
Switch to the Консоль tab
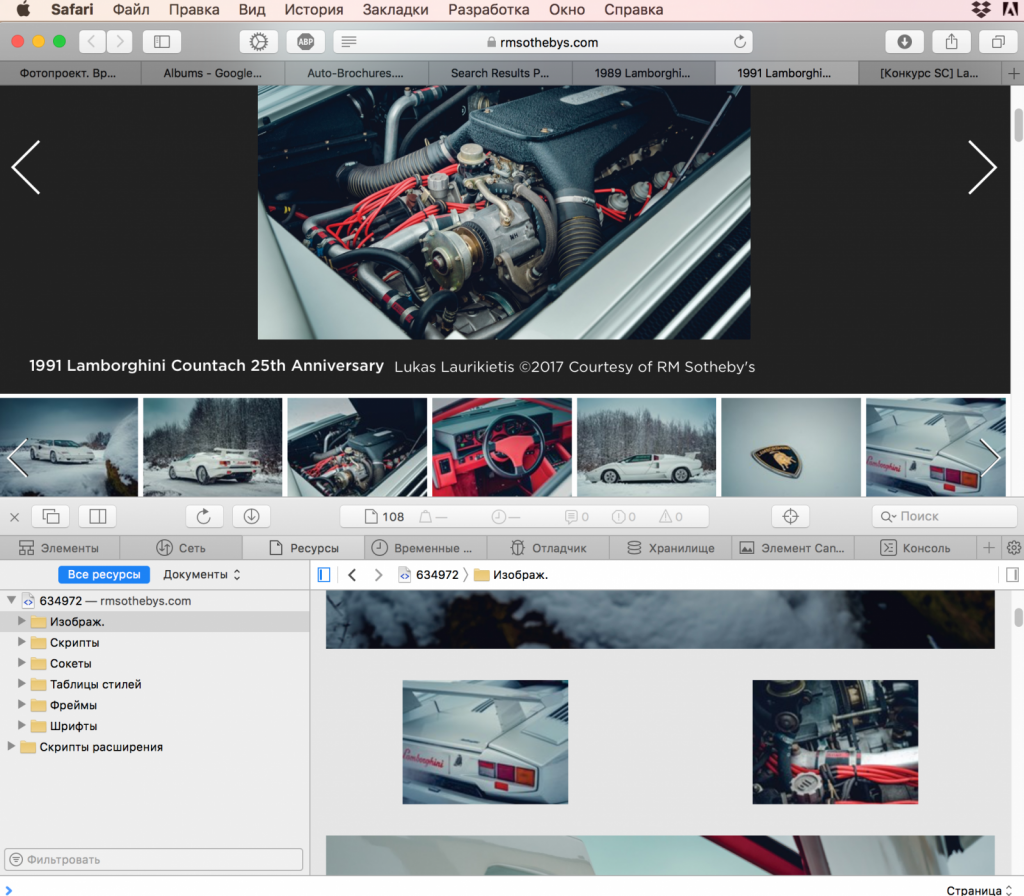pyautogui.click(x=916, y=548)
